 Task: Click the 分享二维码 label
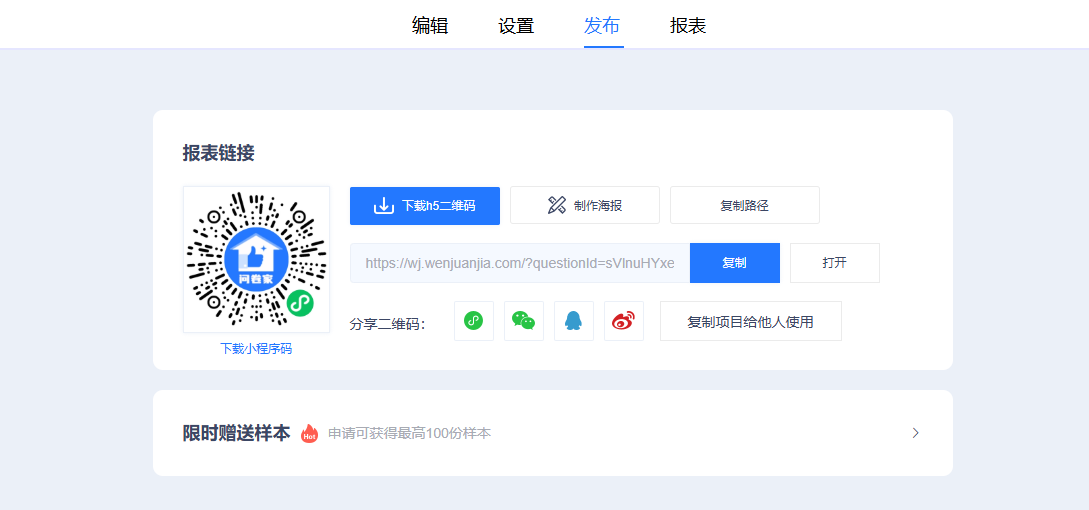click(x=388, y=324)
